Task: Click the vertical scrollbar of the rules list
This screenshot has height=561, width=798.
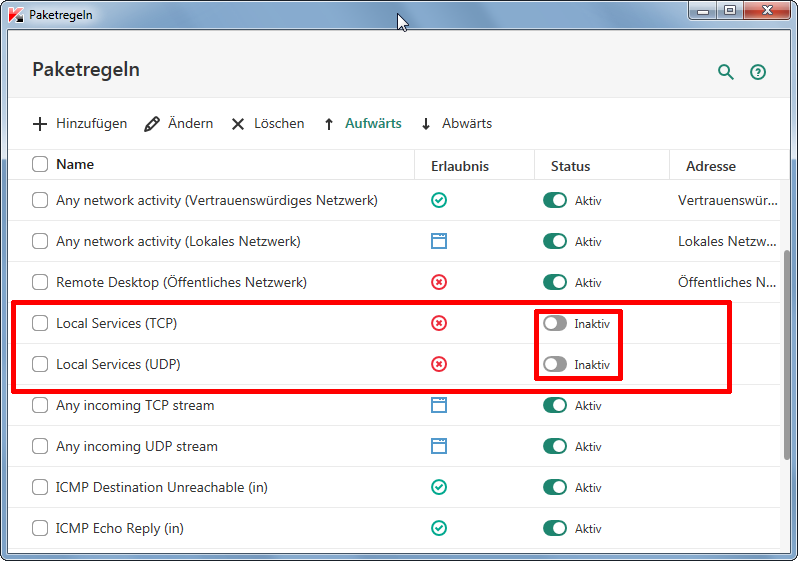Action: [789, 350]
